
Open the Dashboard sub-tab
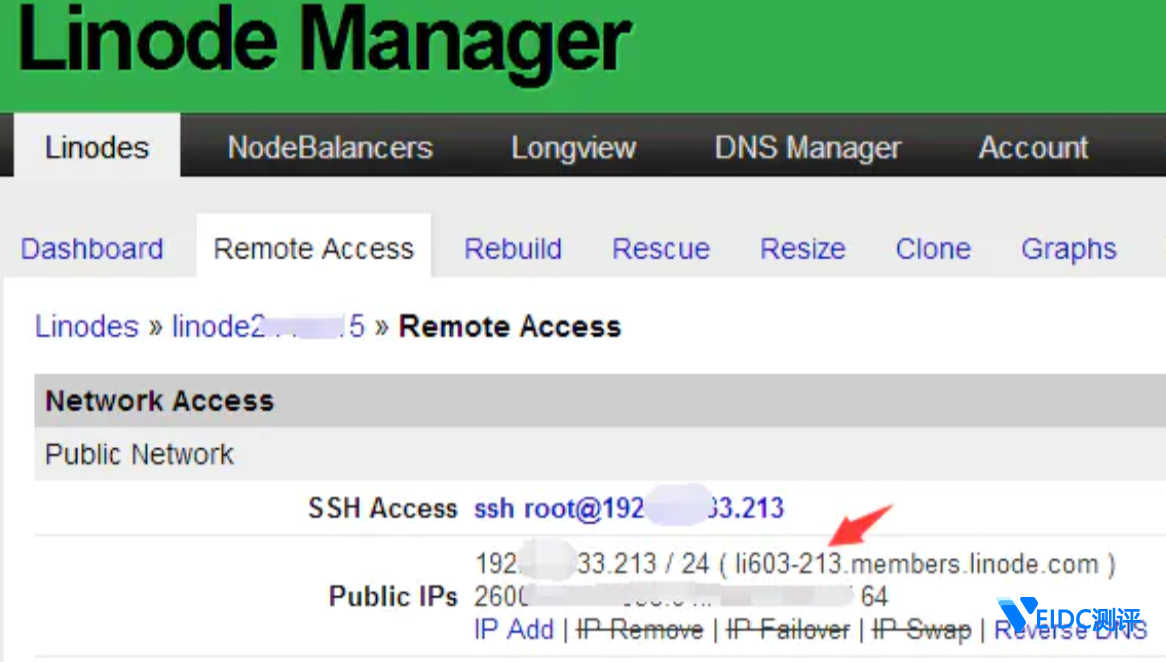pos(92,249)
